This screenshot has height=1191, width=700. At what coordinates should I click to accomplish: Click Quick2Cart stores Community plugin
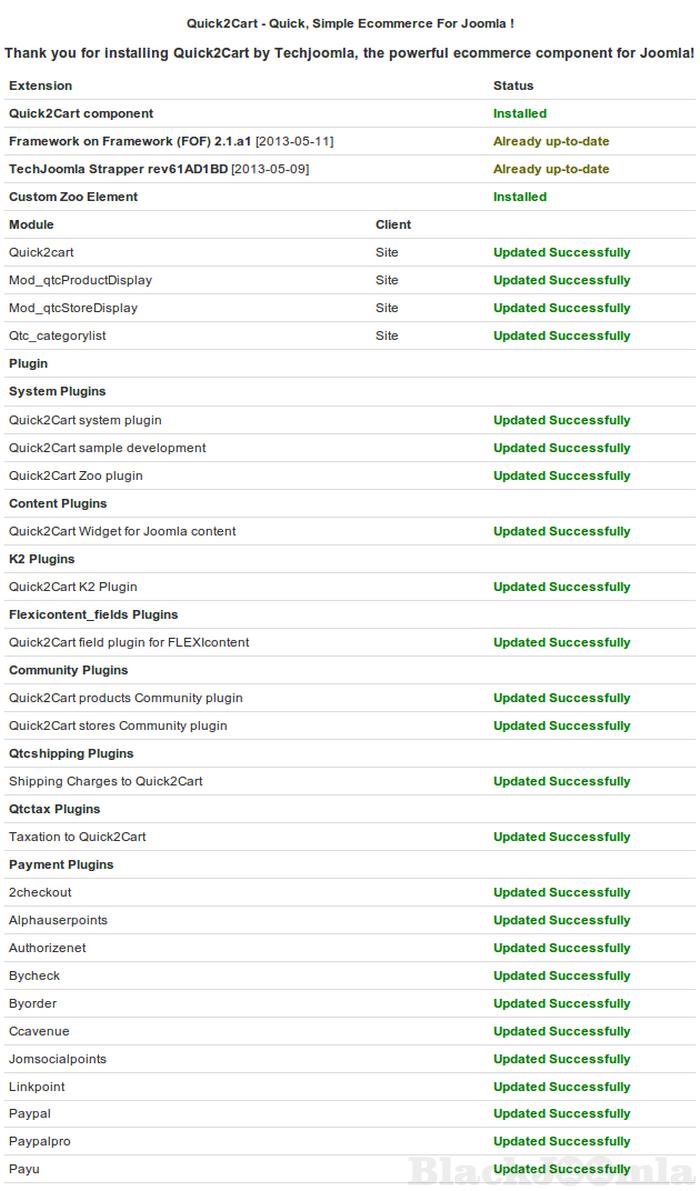pos(118,726)
